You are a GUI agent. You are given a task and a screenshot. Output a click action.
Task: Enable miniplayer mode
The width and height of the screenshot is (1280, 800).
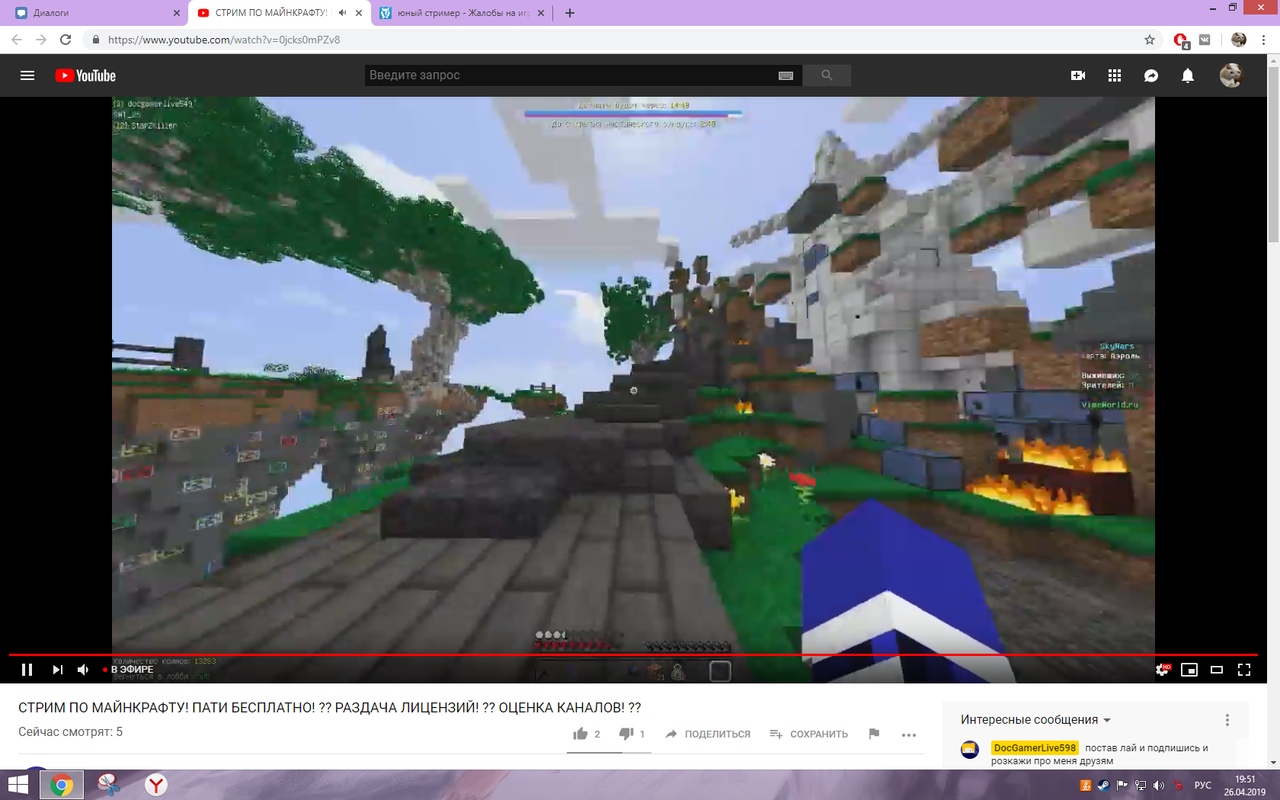coord(1190,670)
